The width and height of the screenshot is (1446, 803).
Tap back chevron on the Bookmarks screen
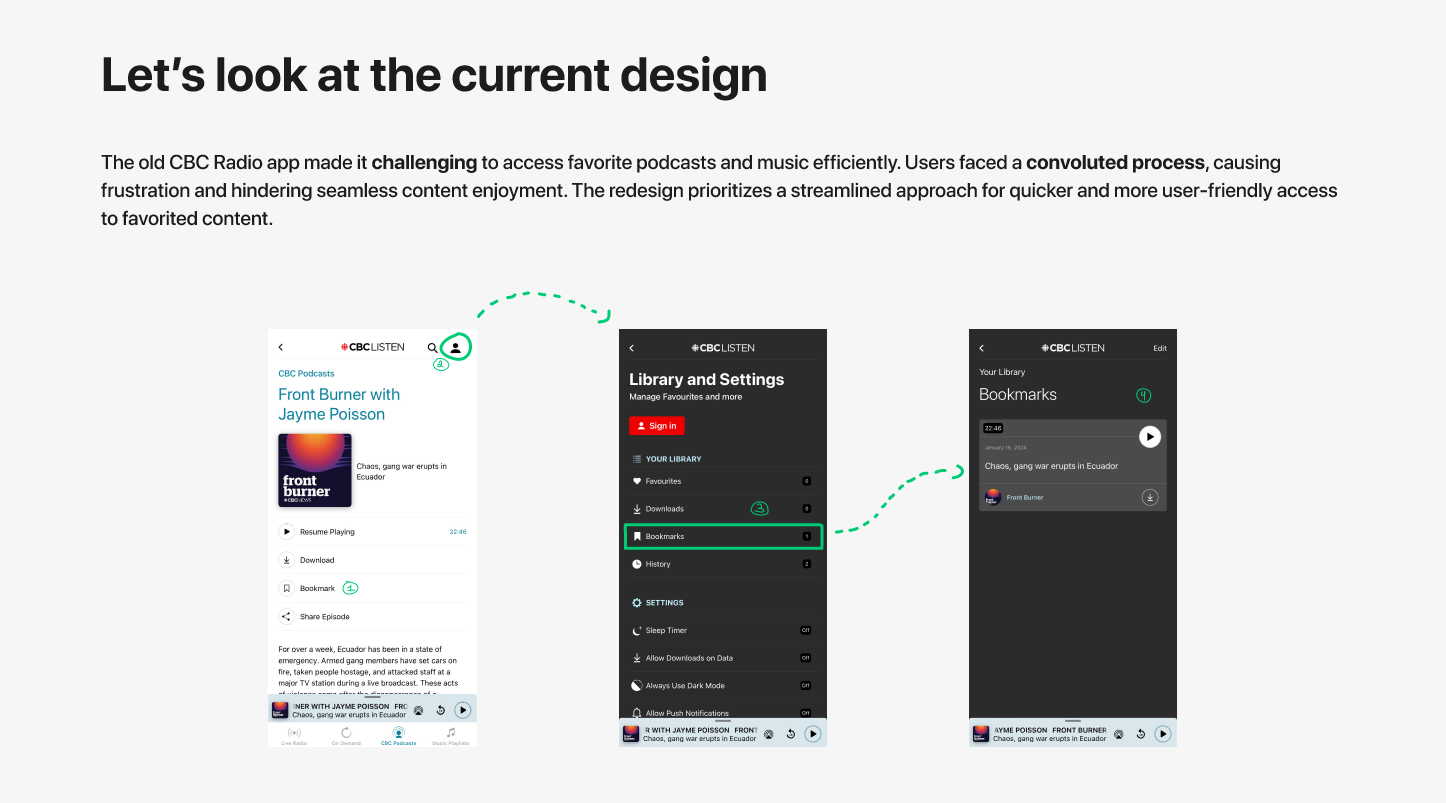coord(982,348)
